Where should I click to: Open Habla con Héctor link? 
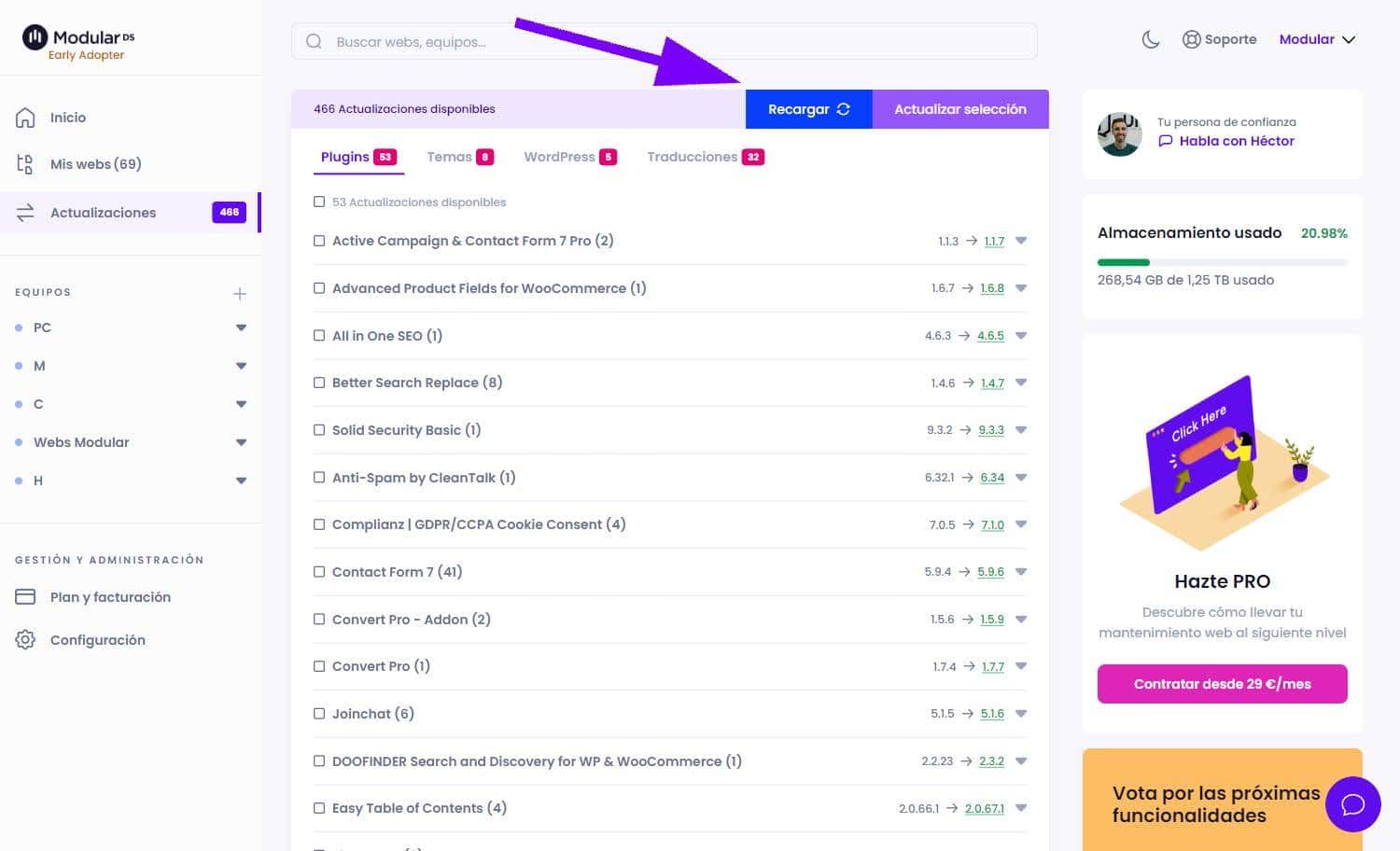1226,141
